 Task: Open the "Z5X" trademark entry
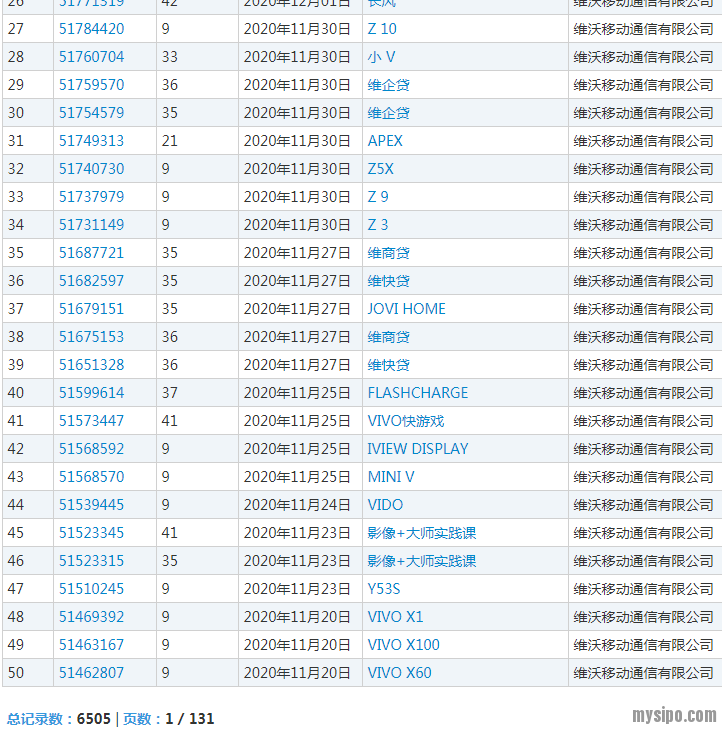381,169
